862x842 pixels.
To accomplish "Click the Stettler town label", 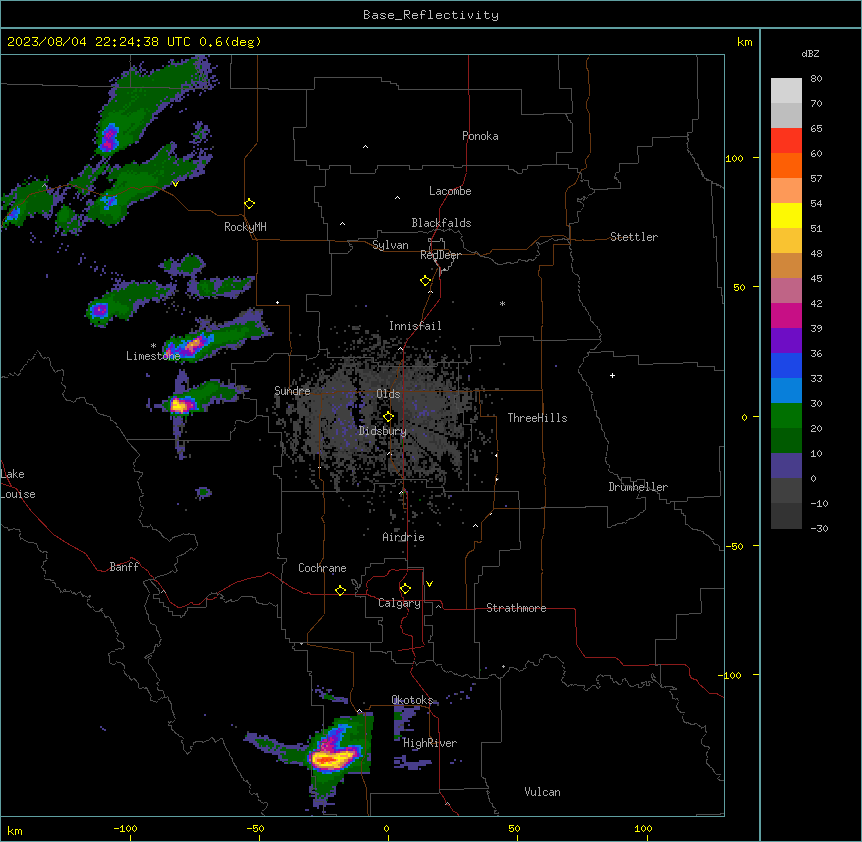I will [x=634, y=237].
